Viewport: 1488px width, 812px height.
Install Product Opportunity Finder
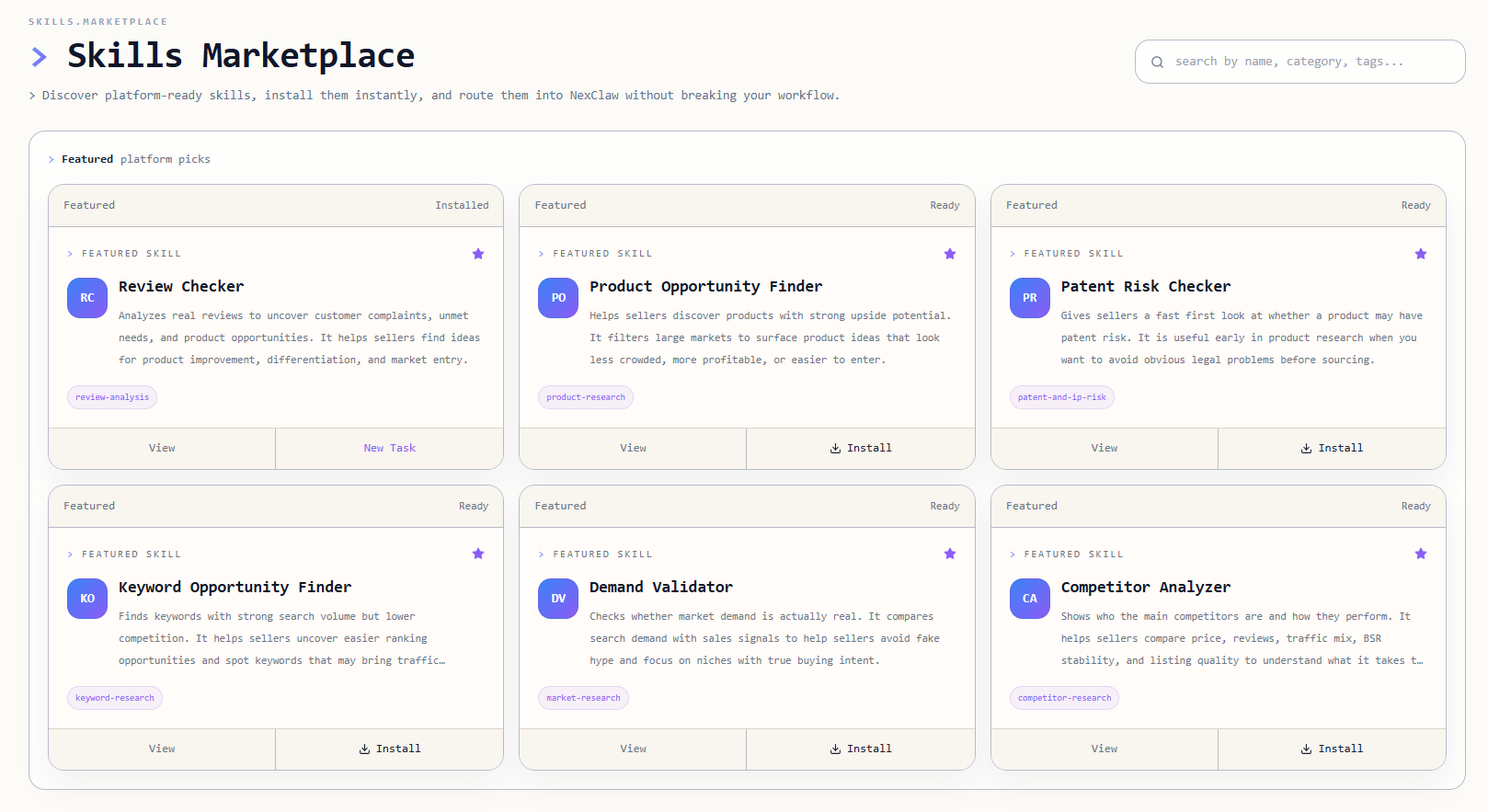pos(861,448)
